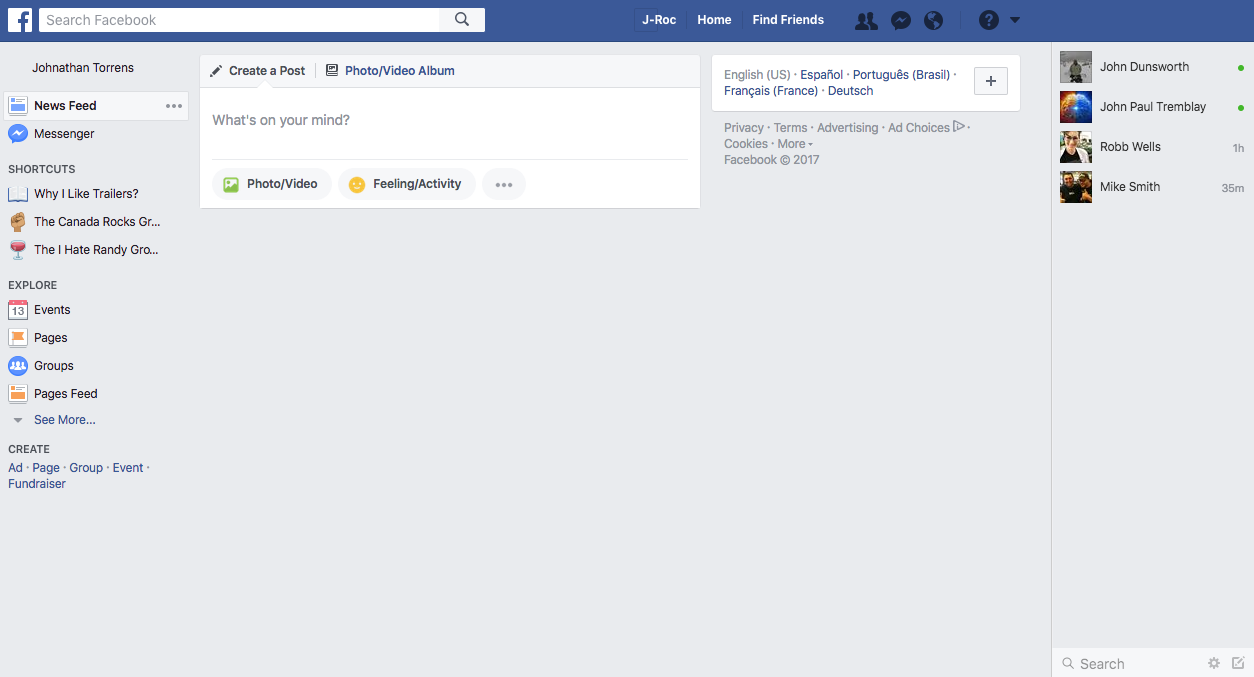Click the chat sidebar Search field

pyautogui.click(x=1130, y=664)
